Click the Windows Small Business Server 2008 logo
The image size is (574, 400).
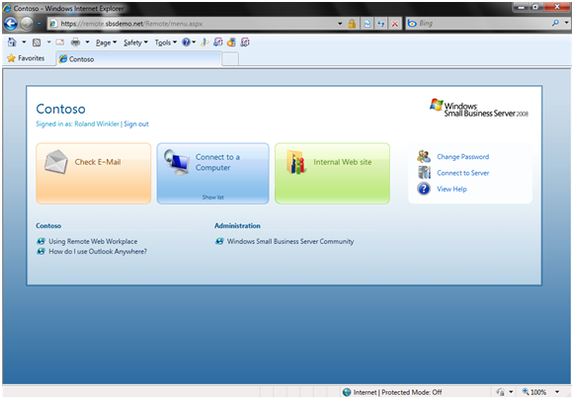coord(479,108)
